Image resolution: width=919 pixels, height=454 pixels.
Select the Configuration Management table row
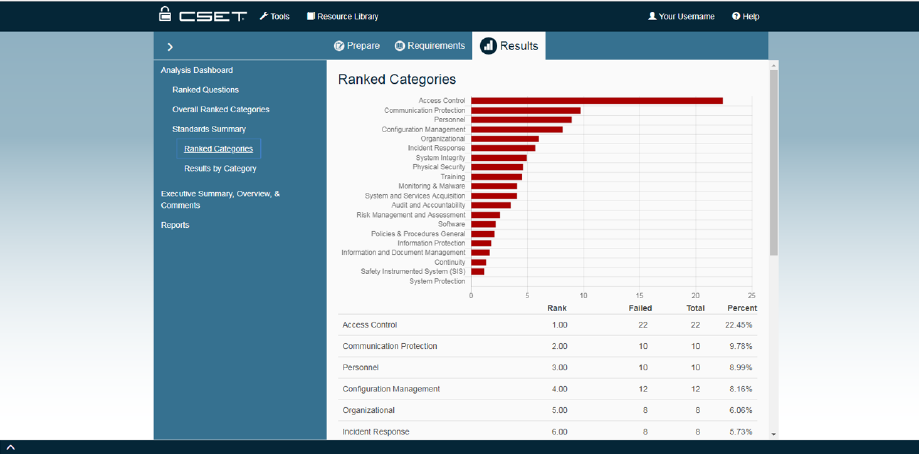[549, 389]
